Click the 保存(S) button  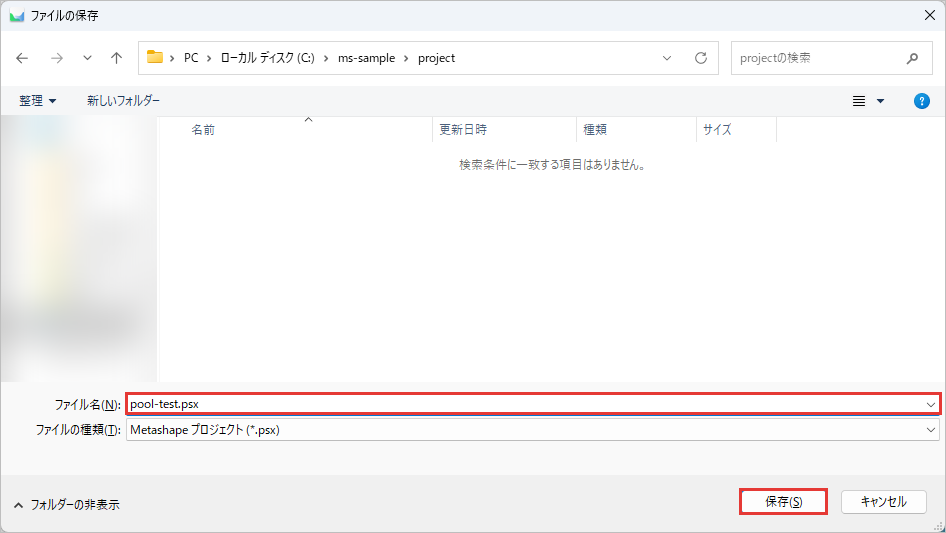tap(783, 502)
